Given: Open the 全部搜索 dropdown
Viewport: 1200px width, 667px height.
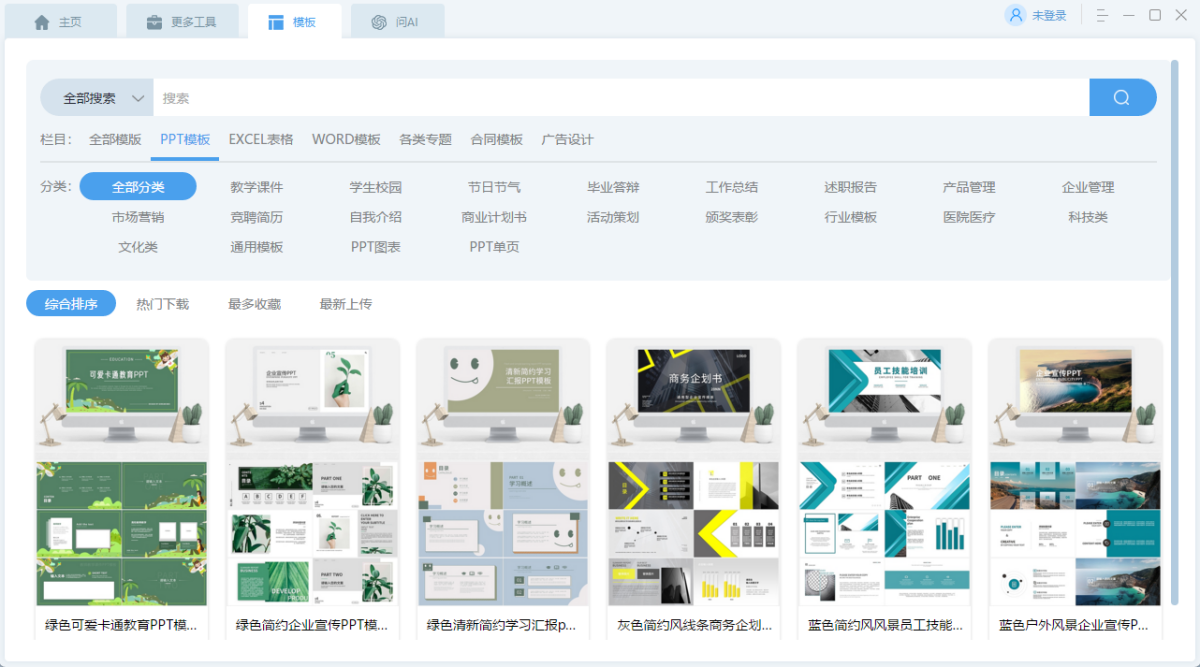Looking at the screenshot, I should click(97, 98).
